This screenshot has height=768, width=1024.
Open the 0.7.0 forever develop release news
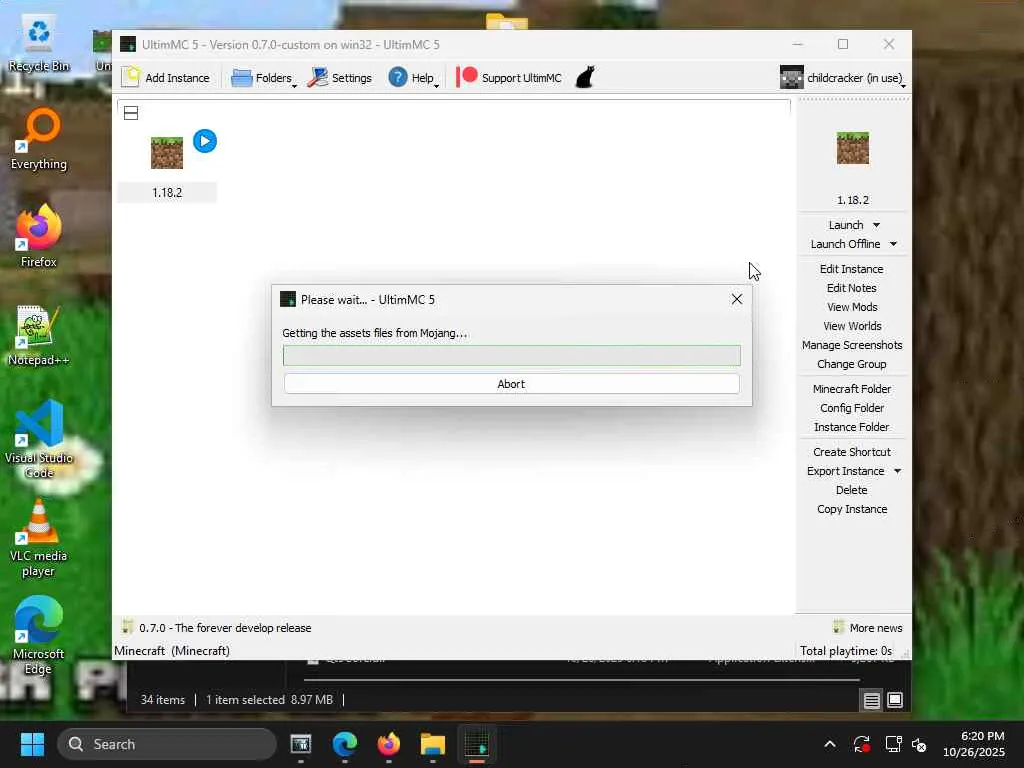216,628
